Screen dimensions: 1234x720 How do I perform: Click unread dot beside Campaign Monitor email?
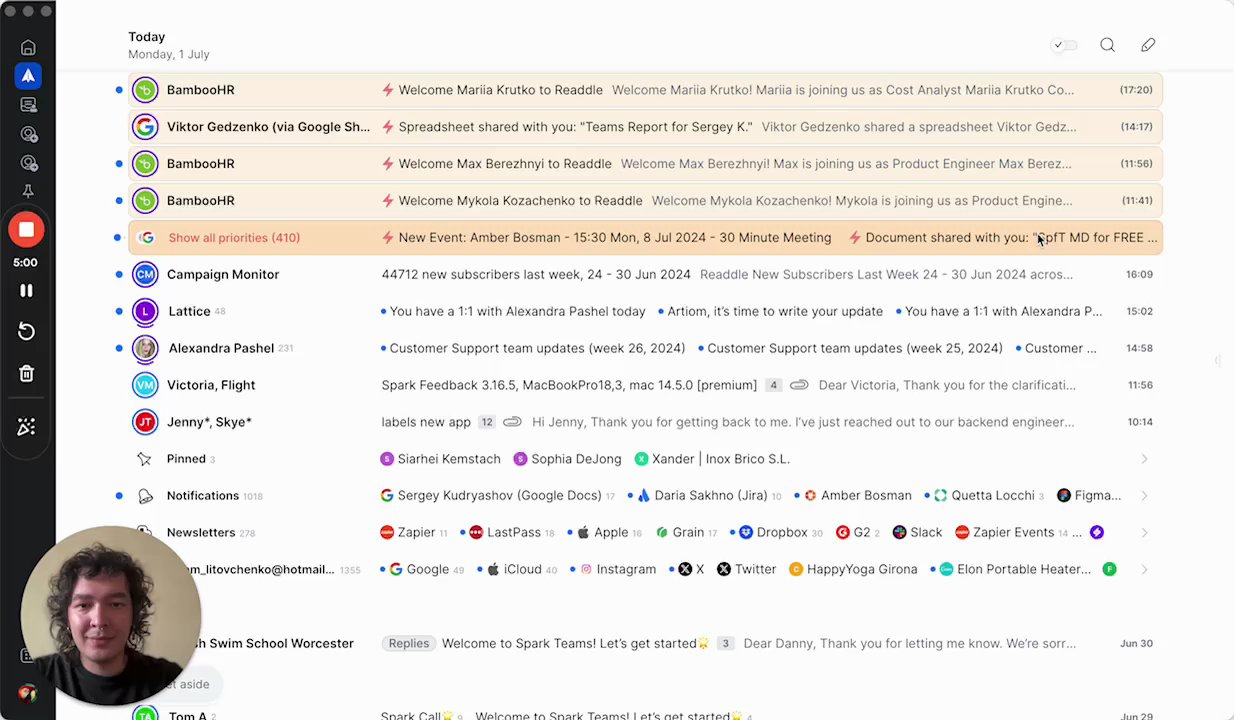(119, 274)
